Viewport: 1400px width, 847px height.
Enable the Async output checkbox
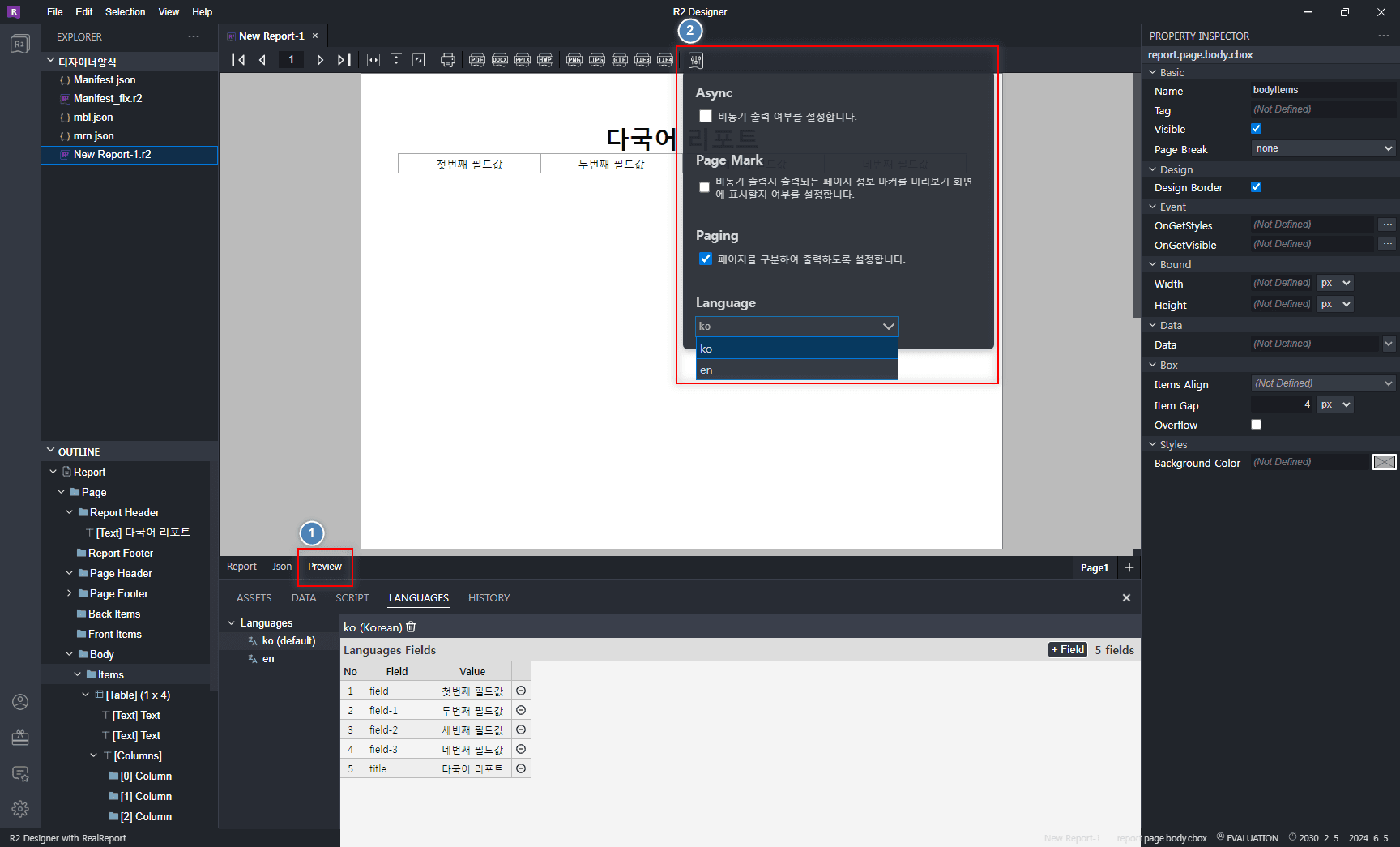(706, 116)
